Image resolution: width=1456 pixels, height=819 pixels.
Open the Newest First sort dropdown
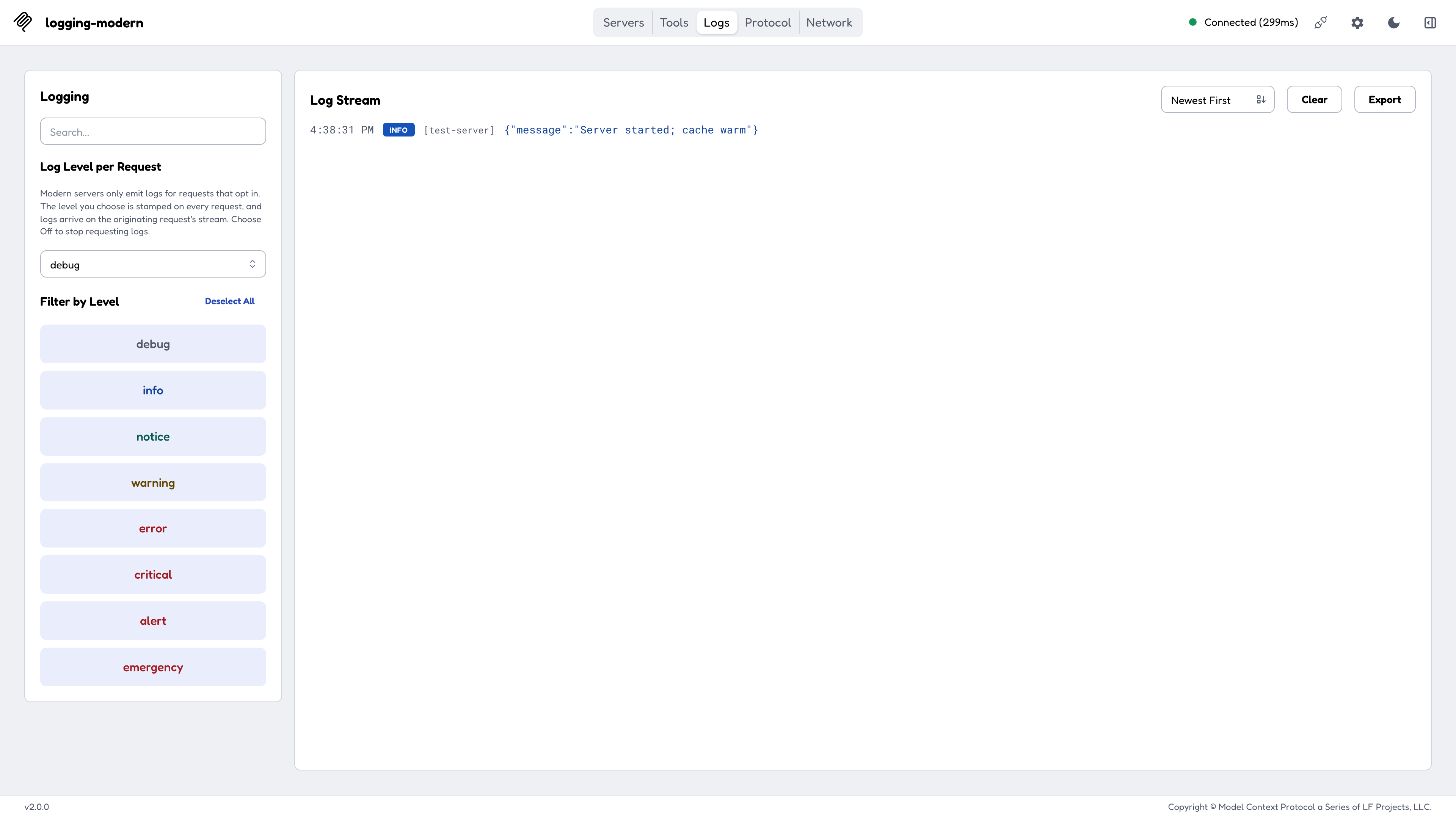(x=1218, y=99)
